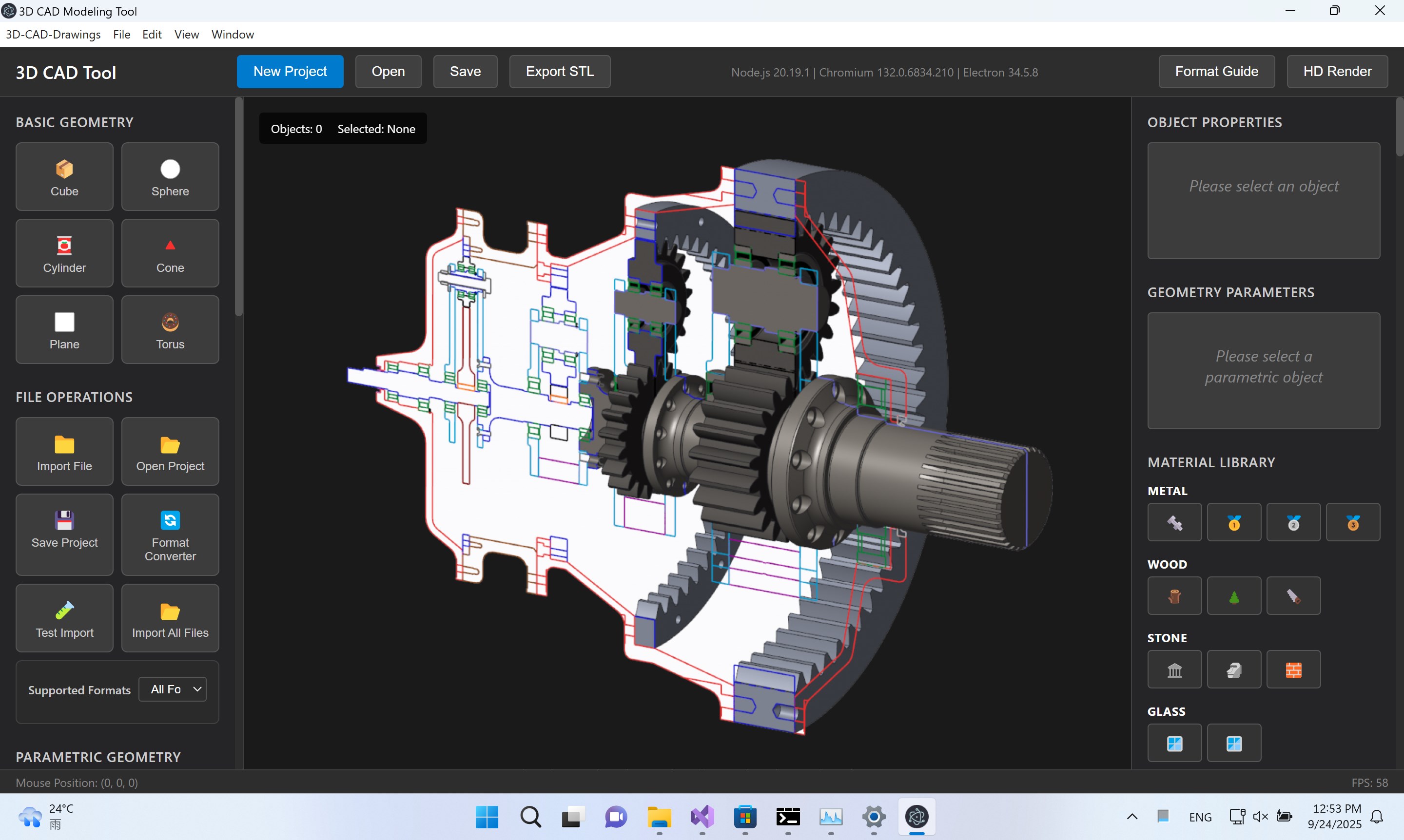Run the Test Import tool
The height and width of the screenshot is (840, 1404).
click(64, 617)
